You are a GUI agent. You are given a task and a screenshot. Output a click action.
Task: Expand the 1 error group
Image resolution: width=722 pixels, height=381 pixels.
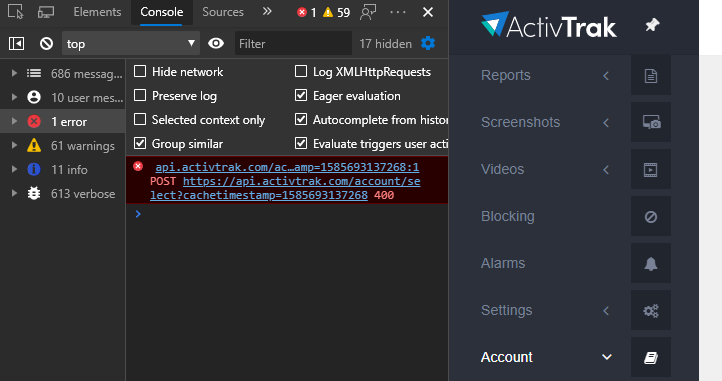(x=14, y=121)
